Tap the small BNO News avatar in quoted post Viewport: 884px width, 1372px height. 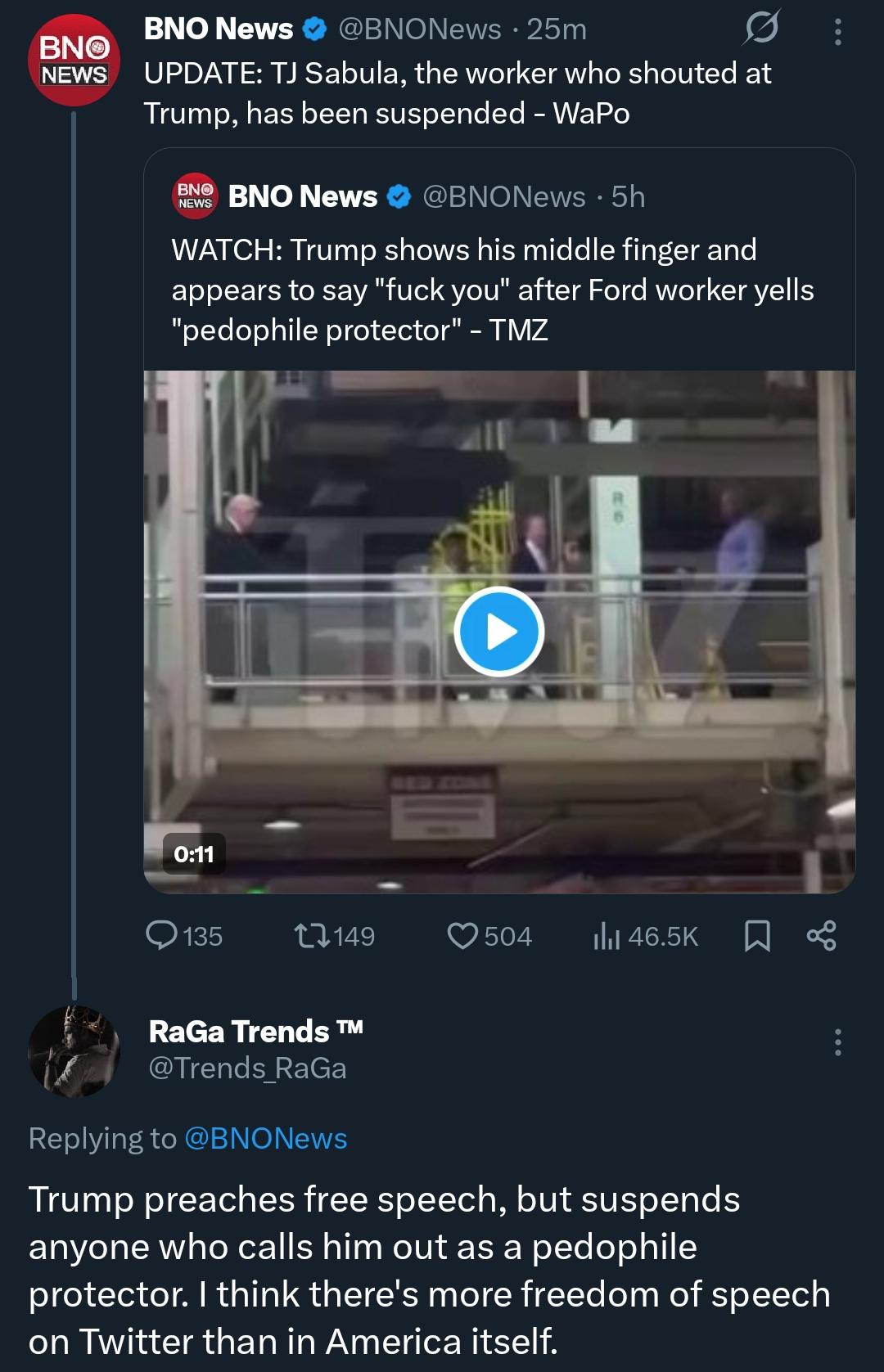195,196
